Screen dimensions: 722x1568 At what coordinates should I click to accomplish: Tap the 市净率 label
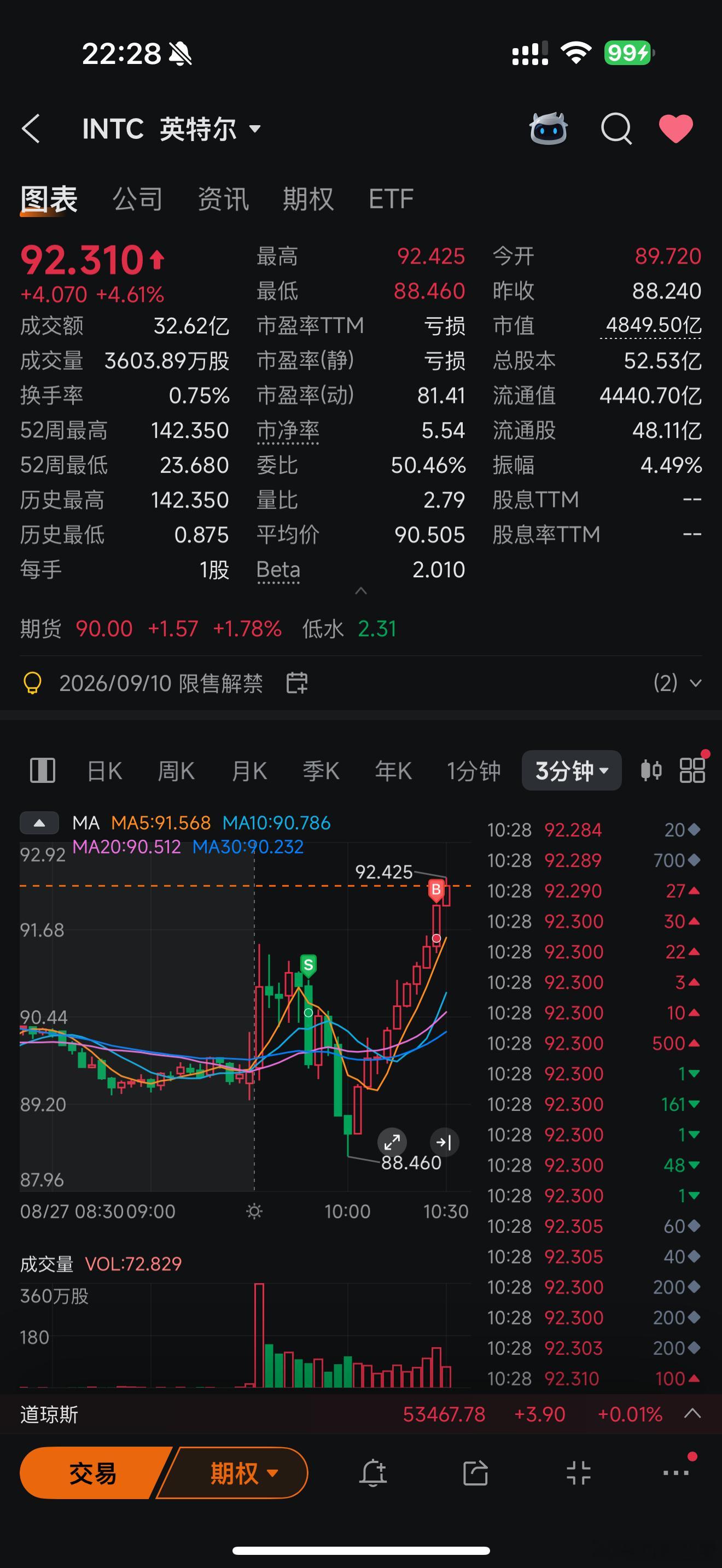(x=288, y=430)
